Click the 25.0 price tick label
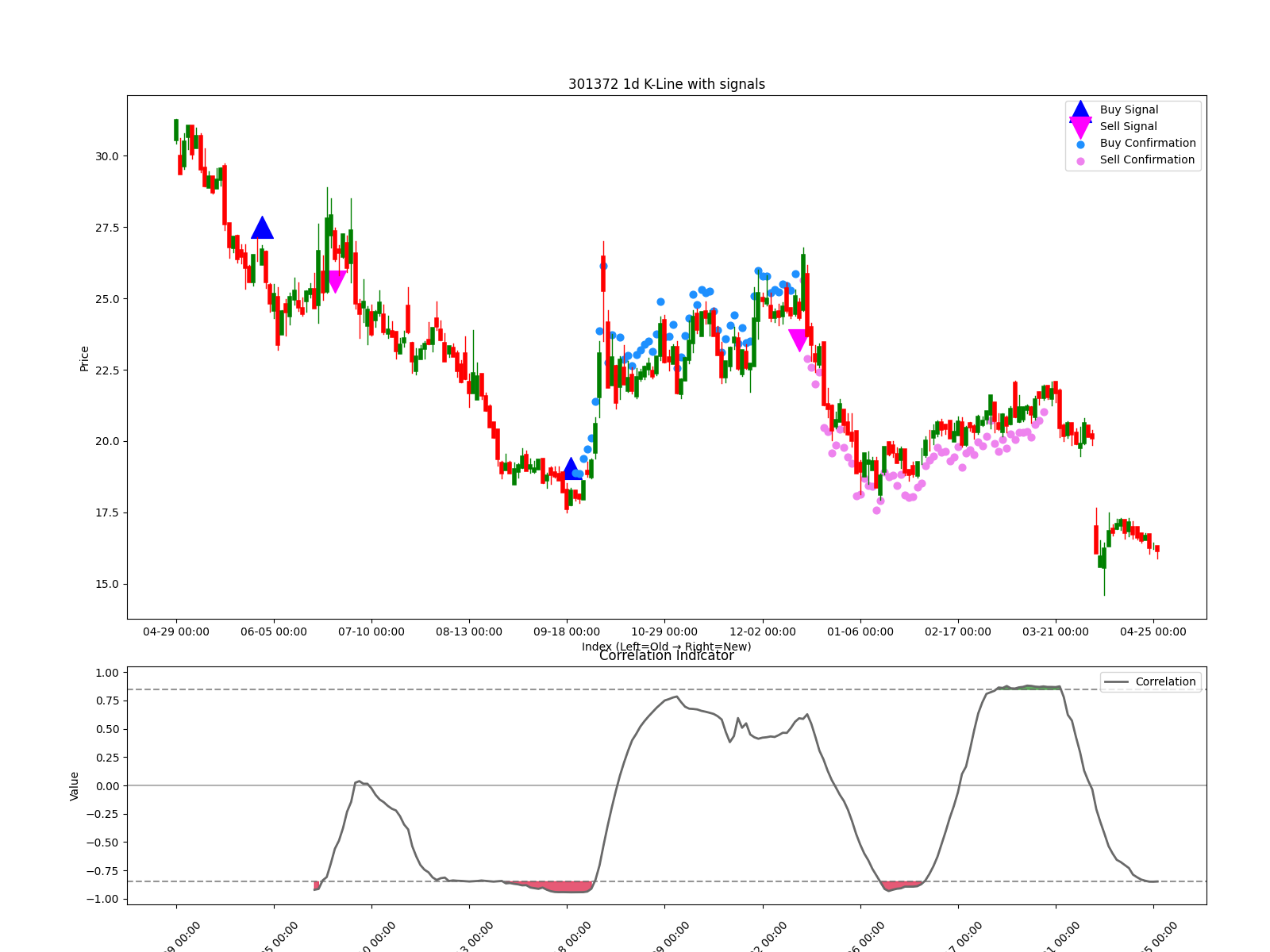 [x=107, y=300]
